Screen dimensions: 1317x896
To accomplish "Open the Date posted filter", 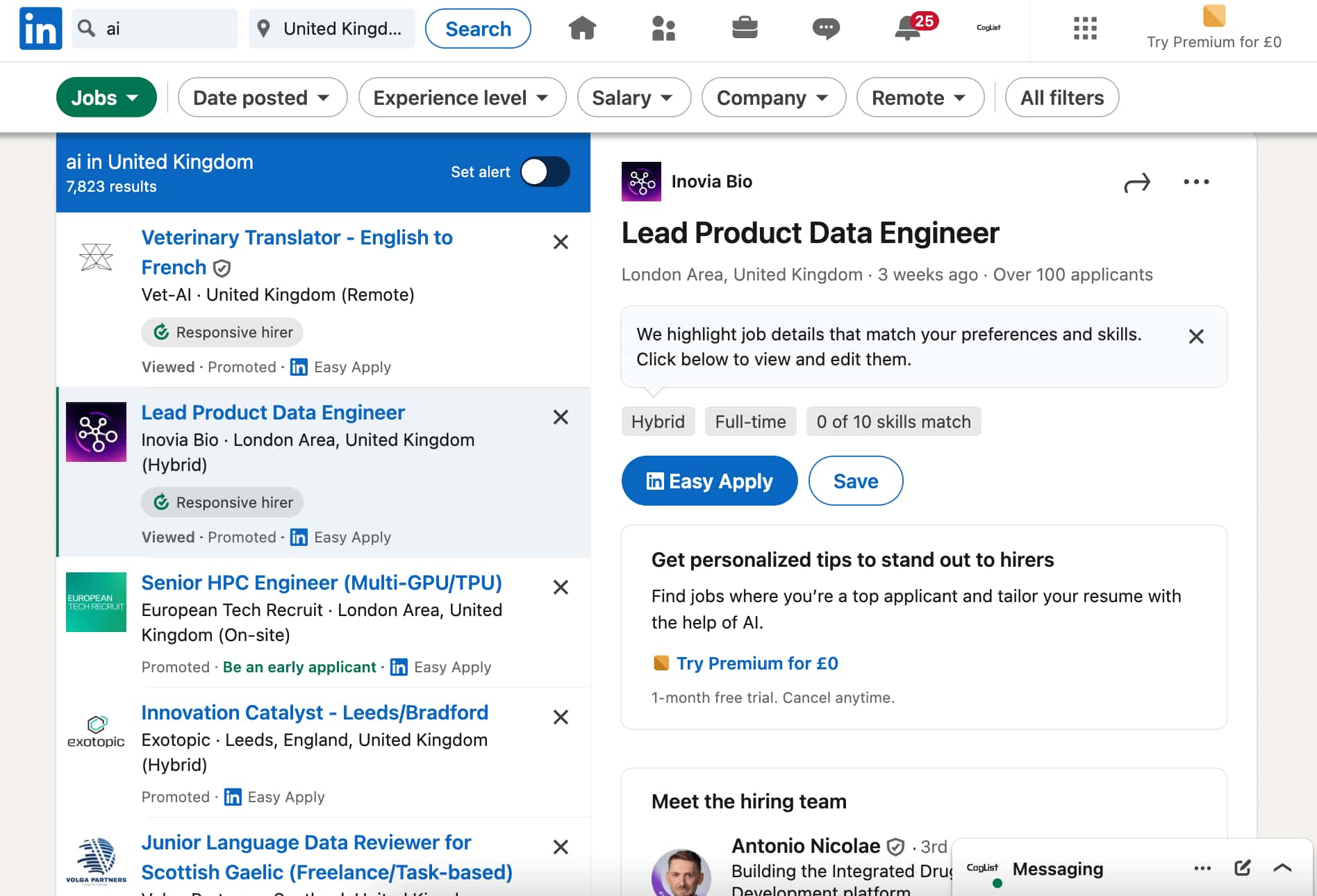I will click(263, 97).
